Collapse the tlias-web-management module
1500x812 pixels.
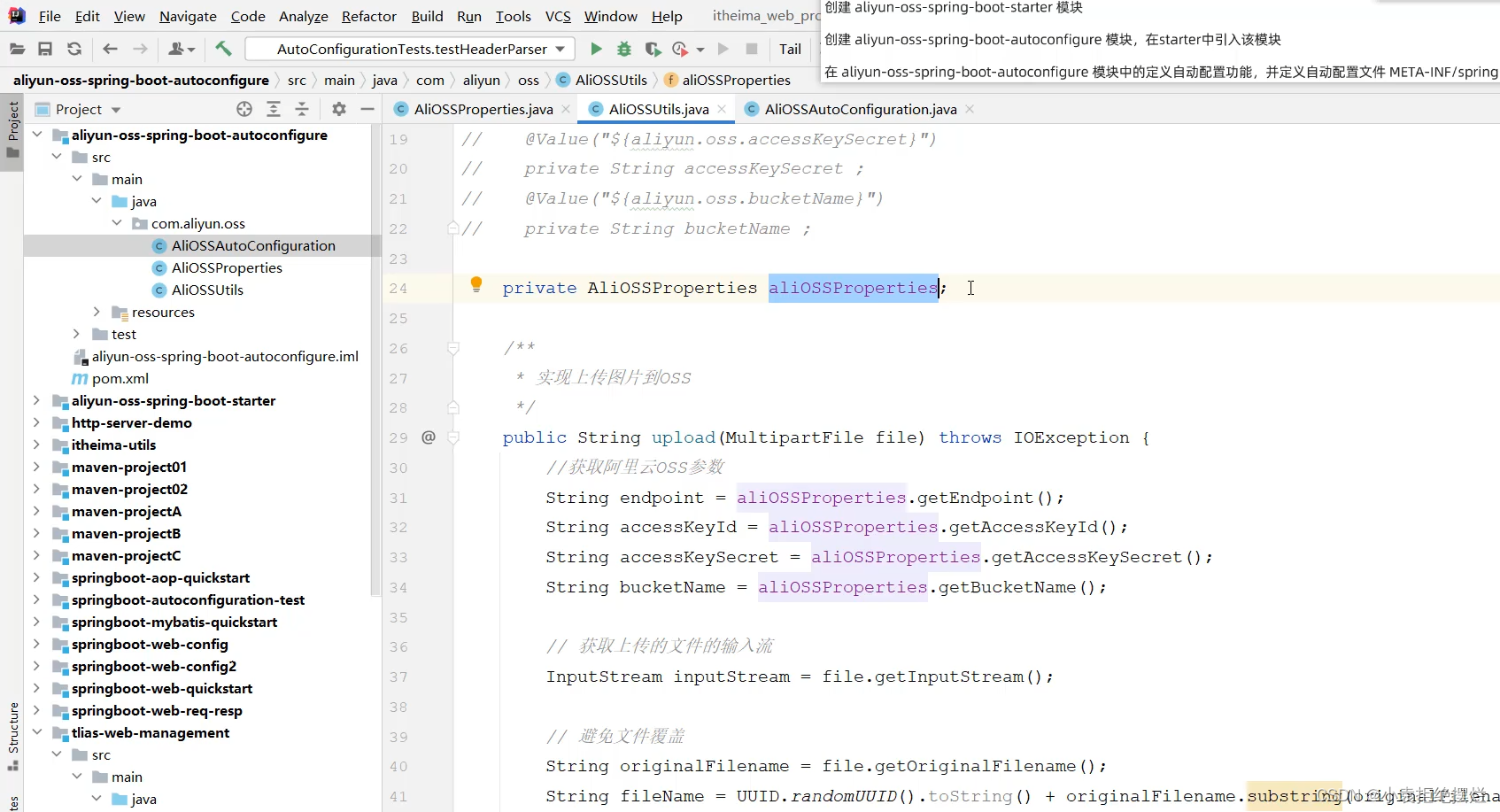pyautogui.click(x=37, y=732)
